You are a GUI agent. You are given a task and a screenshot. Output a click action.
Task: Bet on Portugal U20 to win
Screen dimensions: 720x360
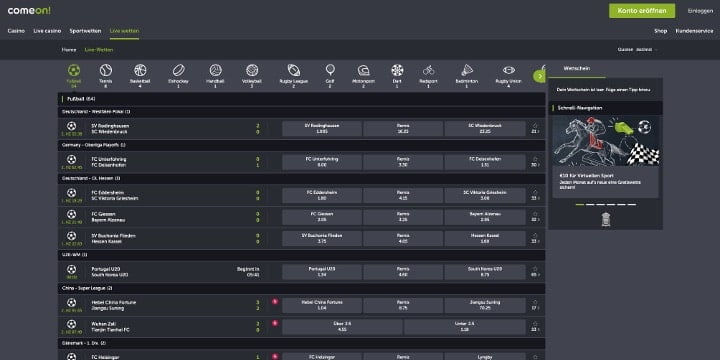(322, 272)
